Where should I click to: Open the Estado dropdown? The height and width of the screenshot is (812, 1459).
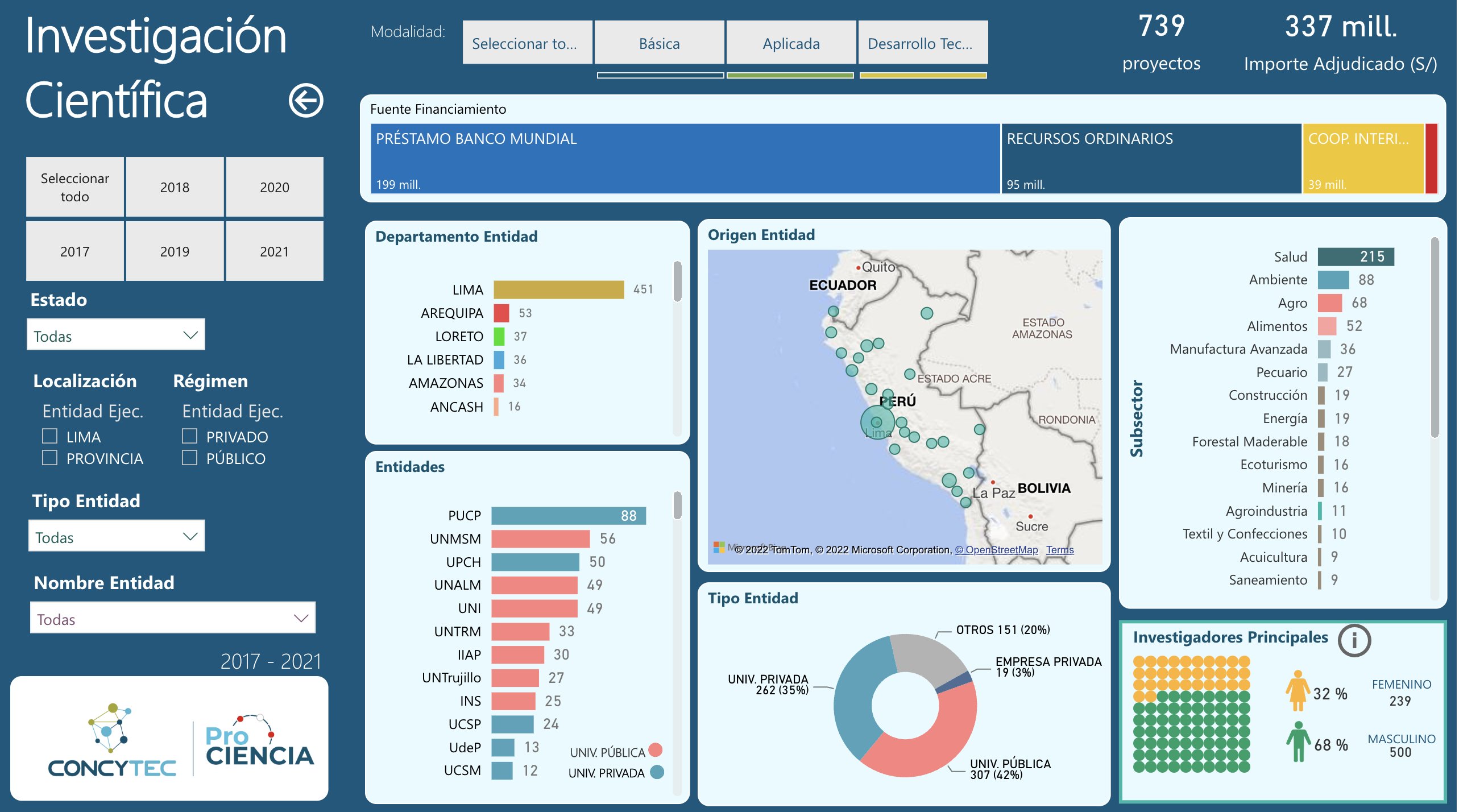coord(115,335)
